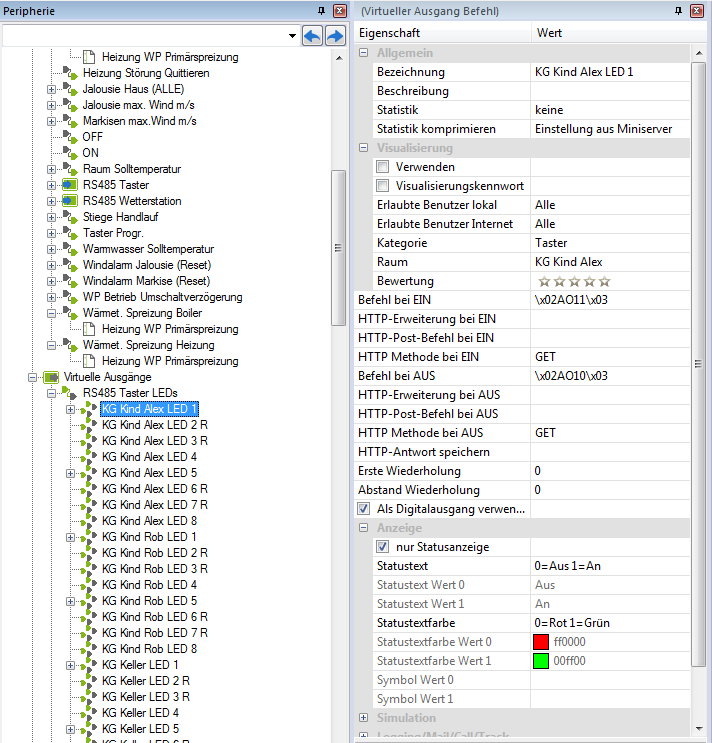Click the Raum Solltemperatur icon
Screen dimensions: 712x743
click(70, 169)
